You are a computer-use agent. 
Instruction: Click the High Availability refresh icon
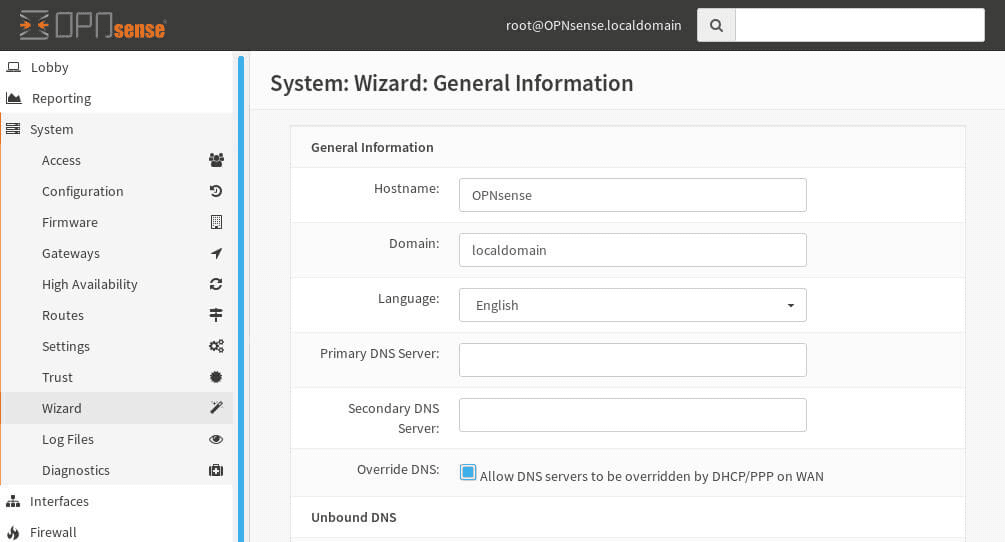pos(216,284)
